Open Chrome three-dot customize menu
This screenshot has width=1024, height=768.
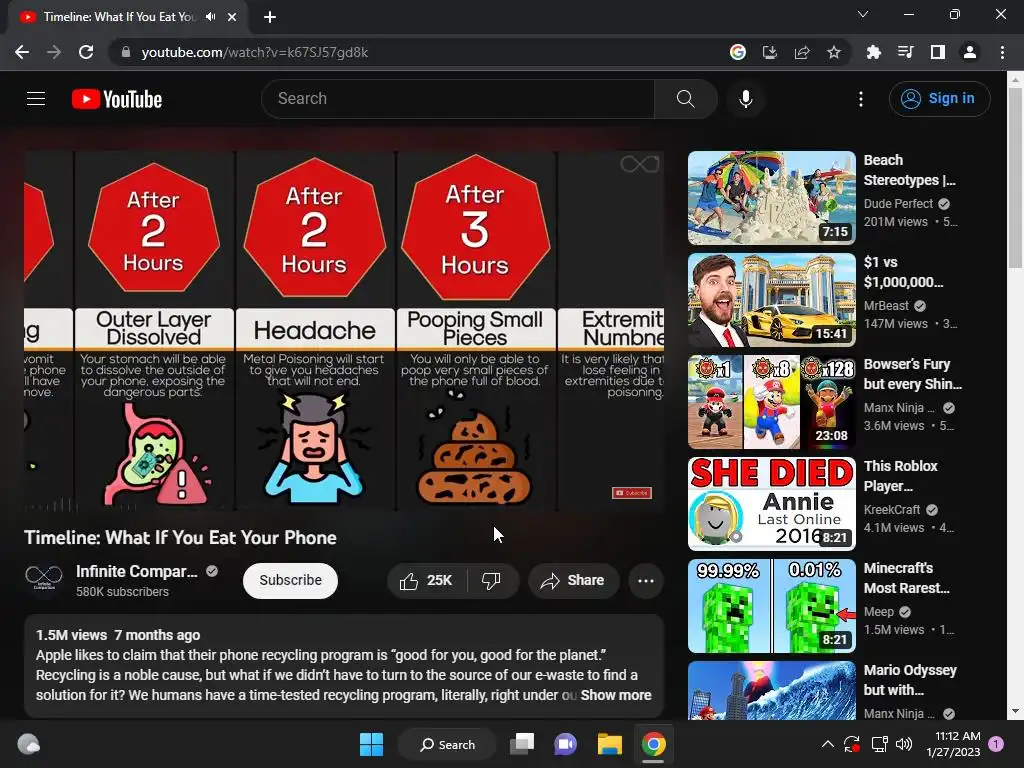(x=1002, y=52)
